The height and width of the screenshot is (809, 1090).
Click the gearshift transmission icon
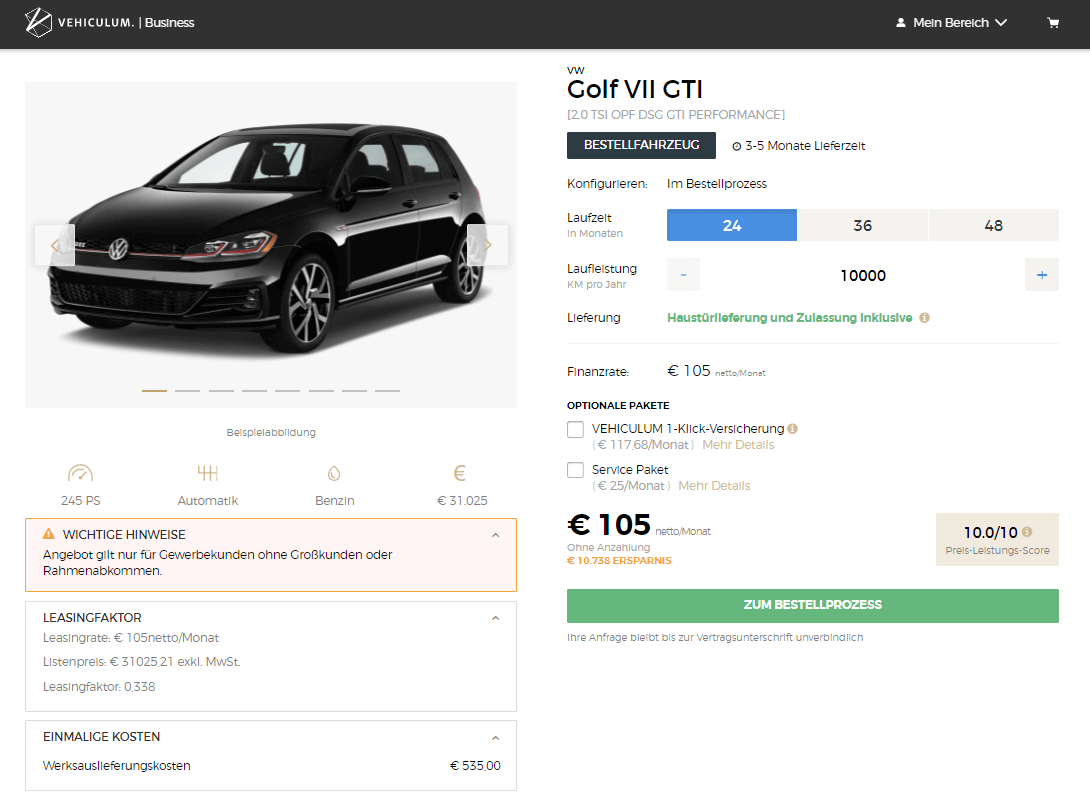208,473
